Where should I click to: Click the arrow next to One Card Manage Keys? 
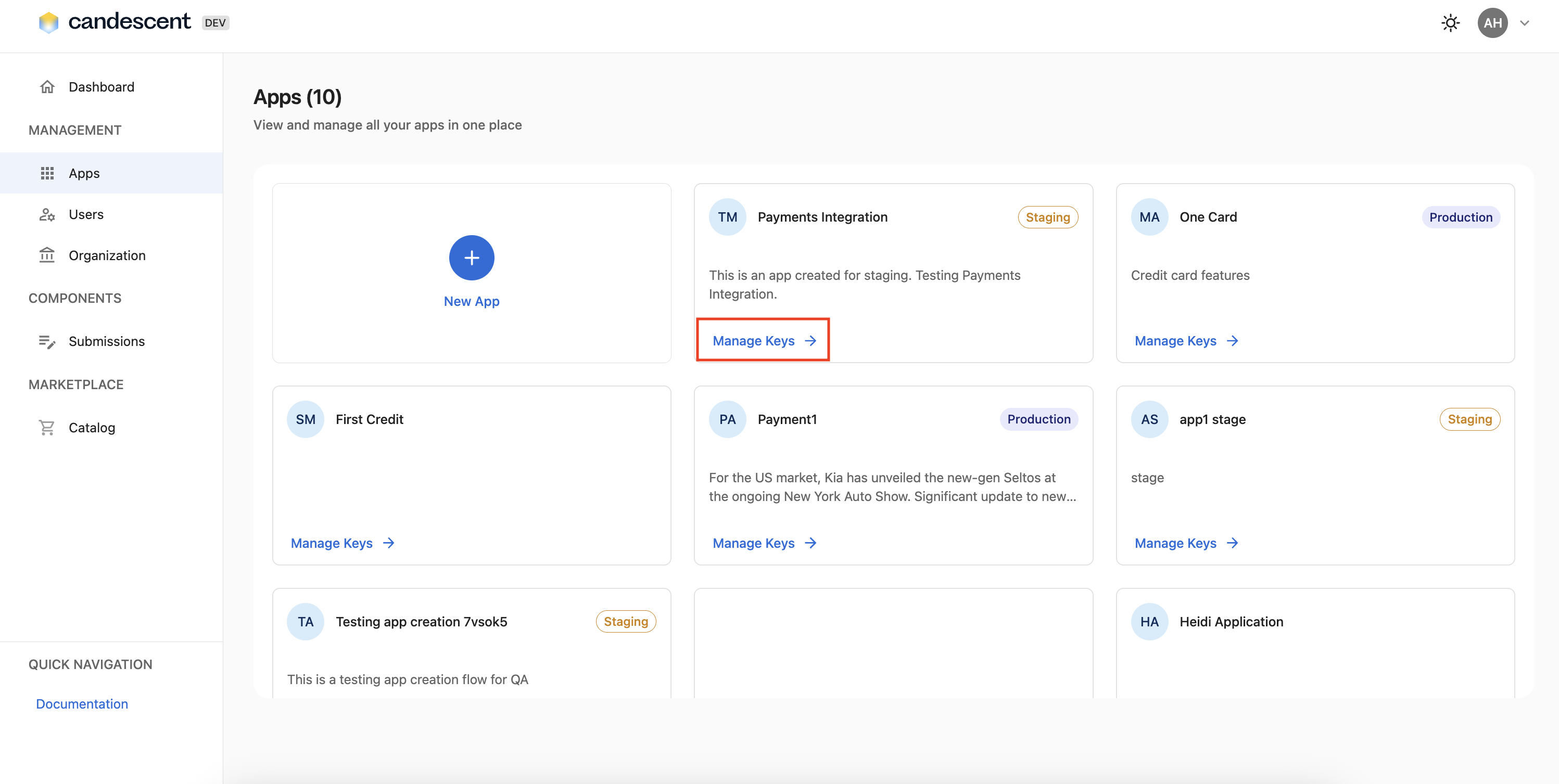pyautogui.click(x=1232, y=341)
